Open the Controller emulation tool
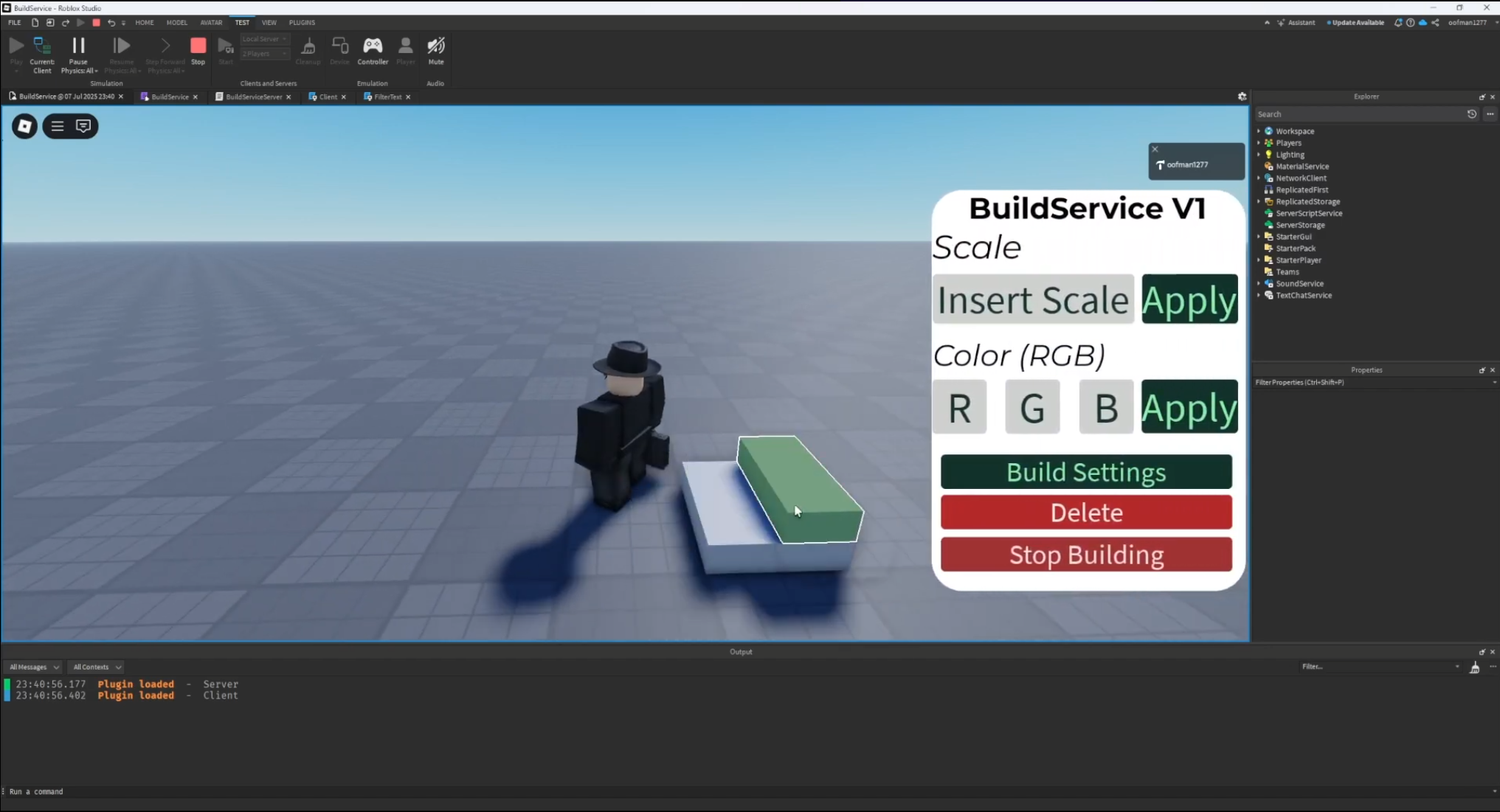The height and width of the screenshot is (812, 1500). click(373, 46)
